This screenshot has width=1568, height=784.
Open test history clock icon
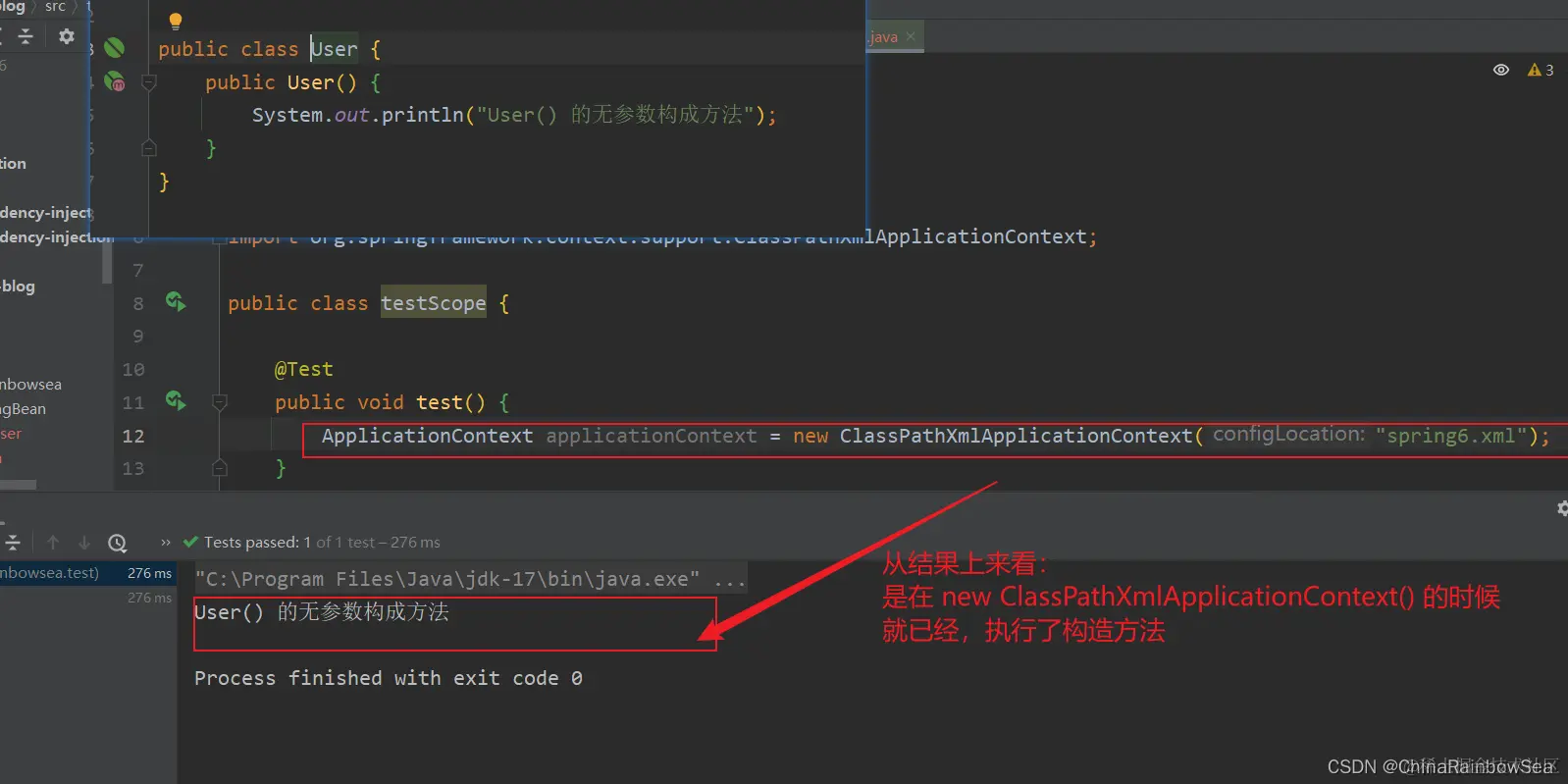click(x=118, y=543)
